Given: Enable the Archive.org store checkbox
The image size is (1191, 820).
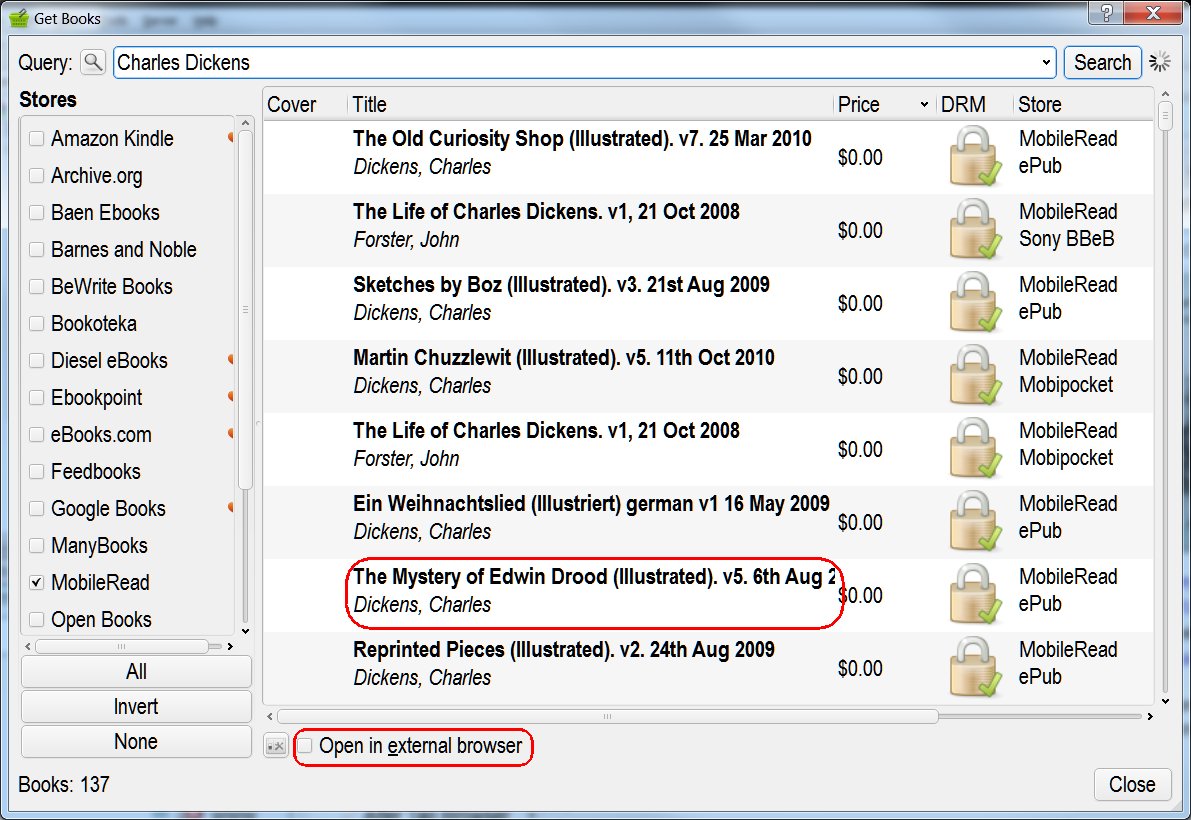Looking at the screenshot, I should [x=36, y=175].
